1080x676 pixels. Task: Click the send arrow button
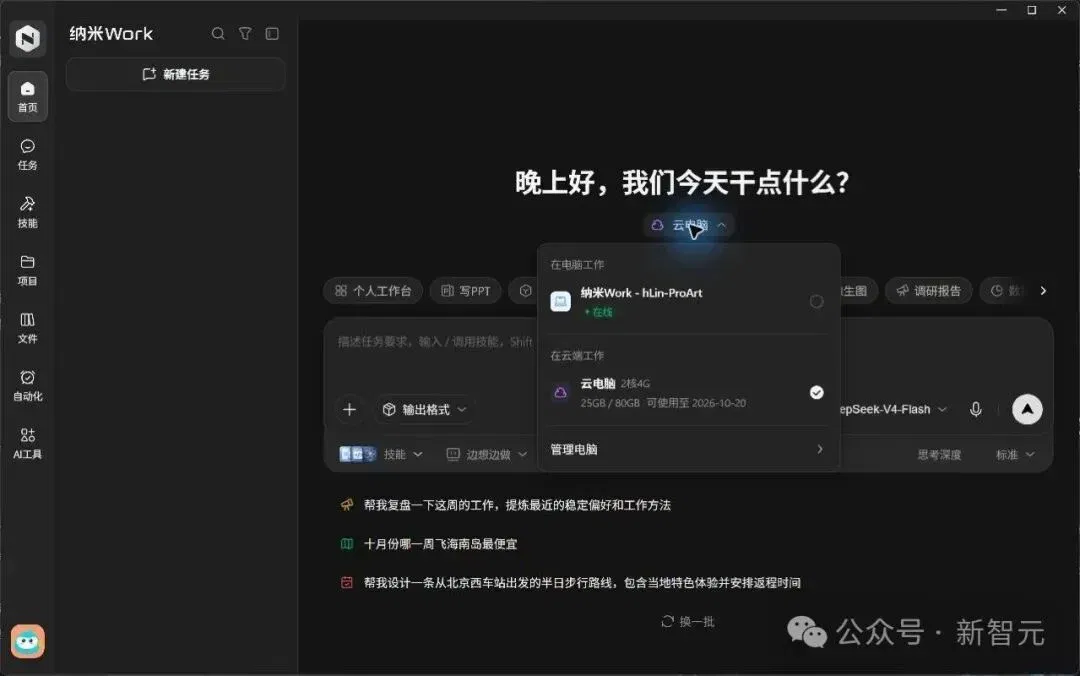pos(1027,409)
